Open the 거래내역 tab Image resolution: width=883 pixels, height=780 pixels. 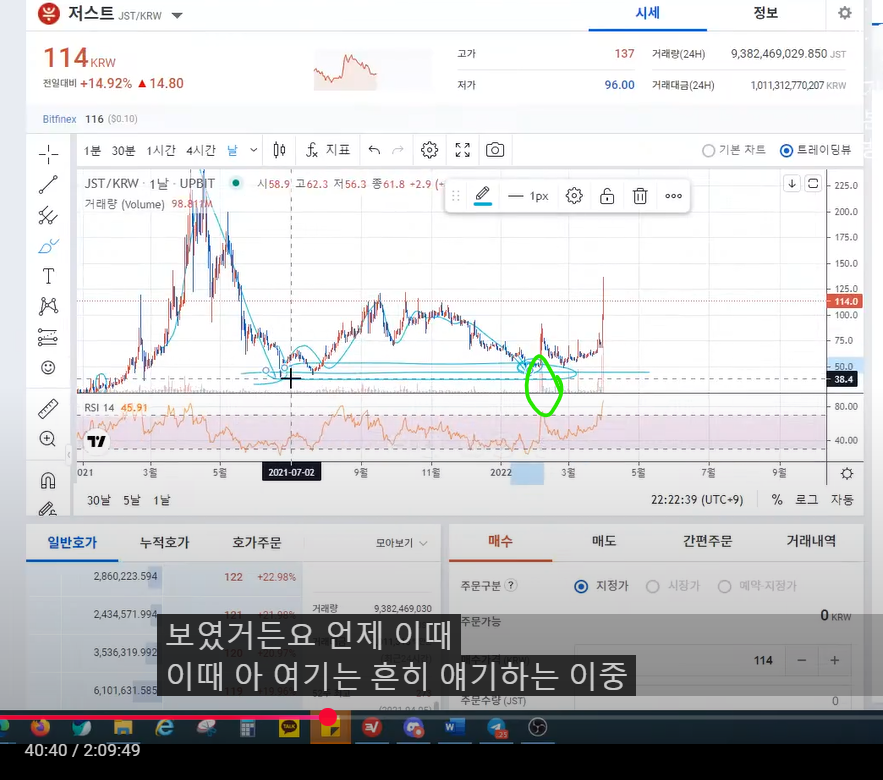coord(811,542)
